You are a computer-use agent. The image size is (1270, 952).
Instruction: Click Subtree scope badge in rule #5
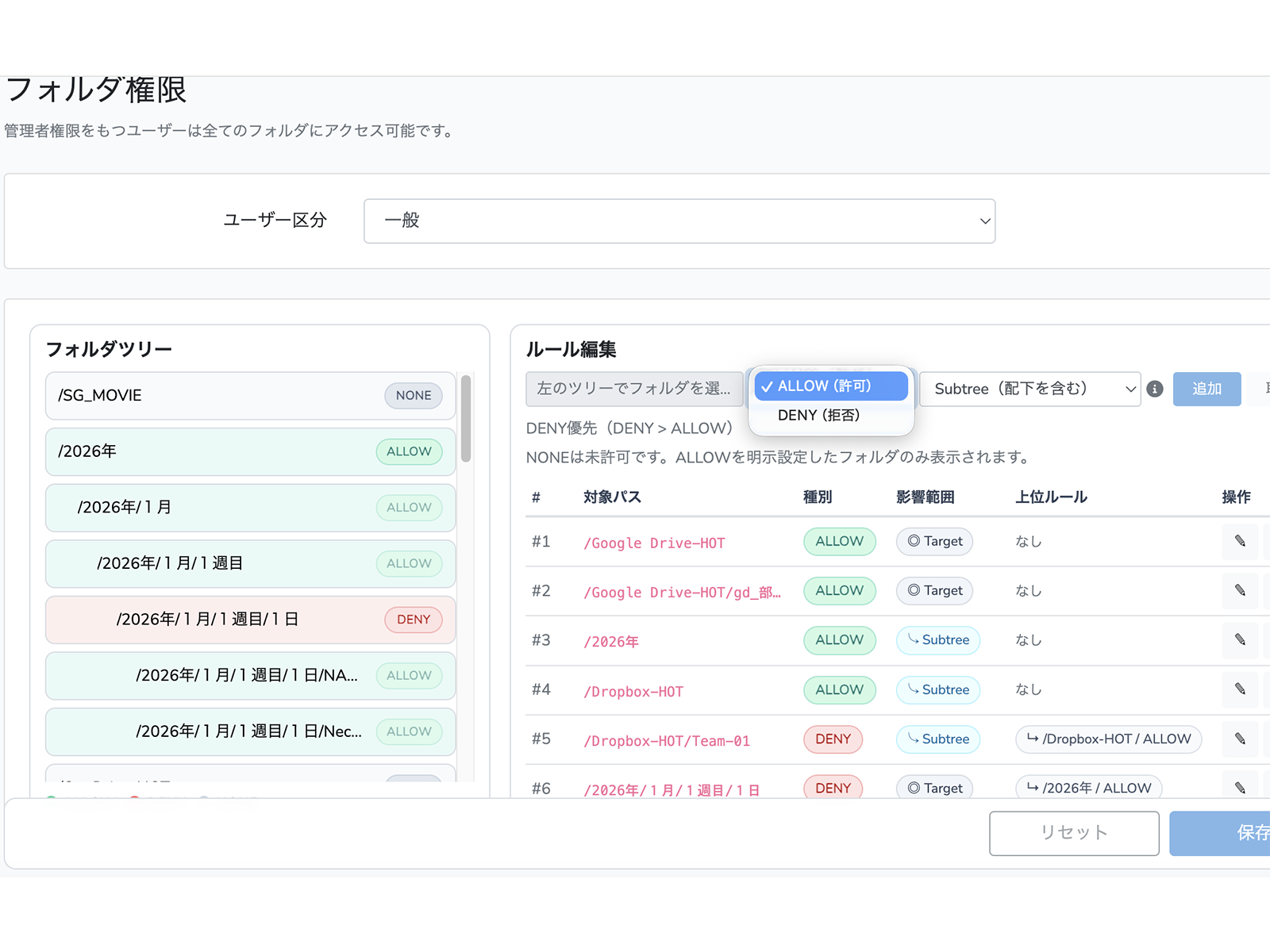coord(938,739)
